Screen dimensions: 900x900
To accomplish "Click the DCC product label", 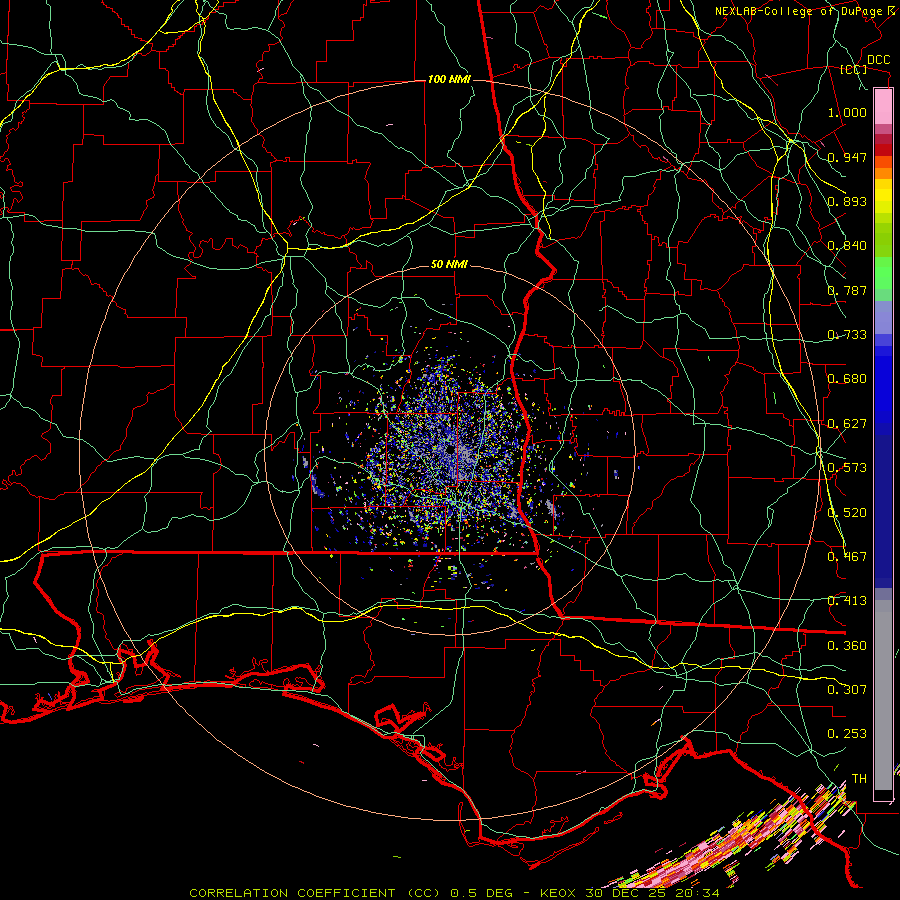I will point(878,60).
